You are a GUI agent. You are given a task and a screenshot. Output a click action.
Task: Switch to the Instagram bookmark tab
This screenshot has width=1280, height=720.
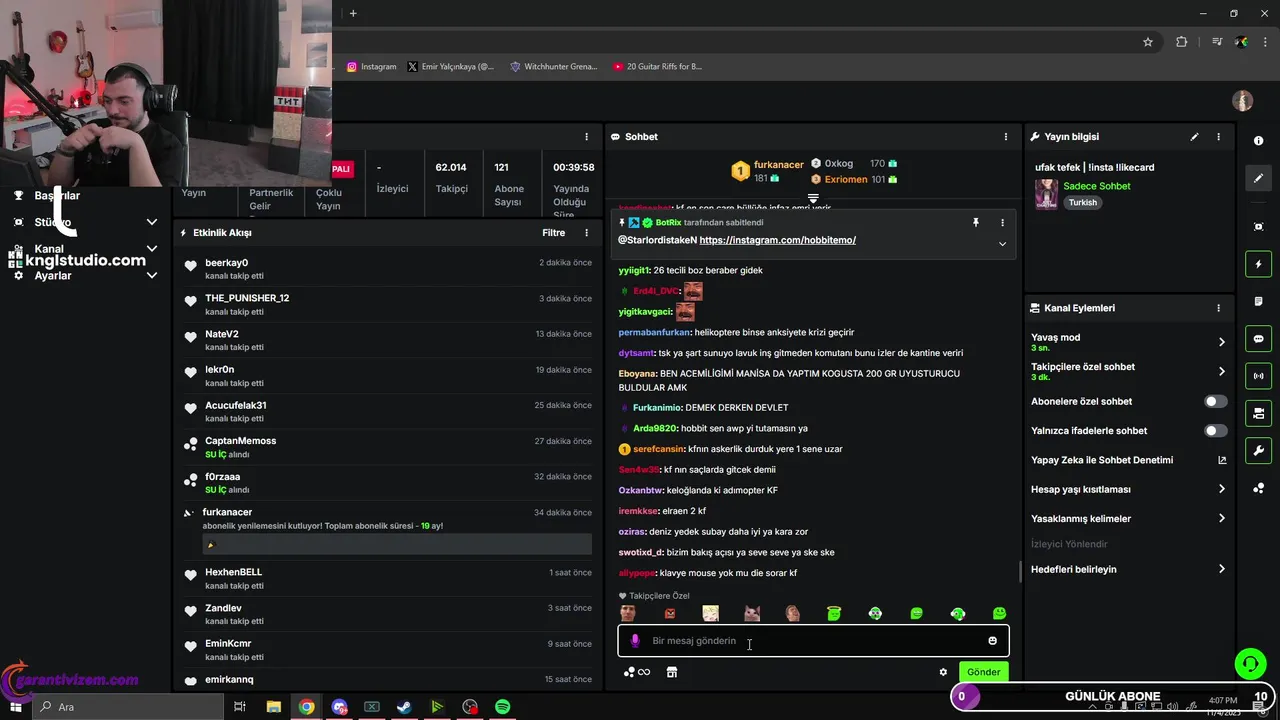tap(372, 67)
